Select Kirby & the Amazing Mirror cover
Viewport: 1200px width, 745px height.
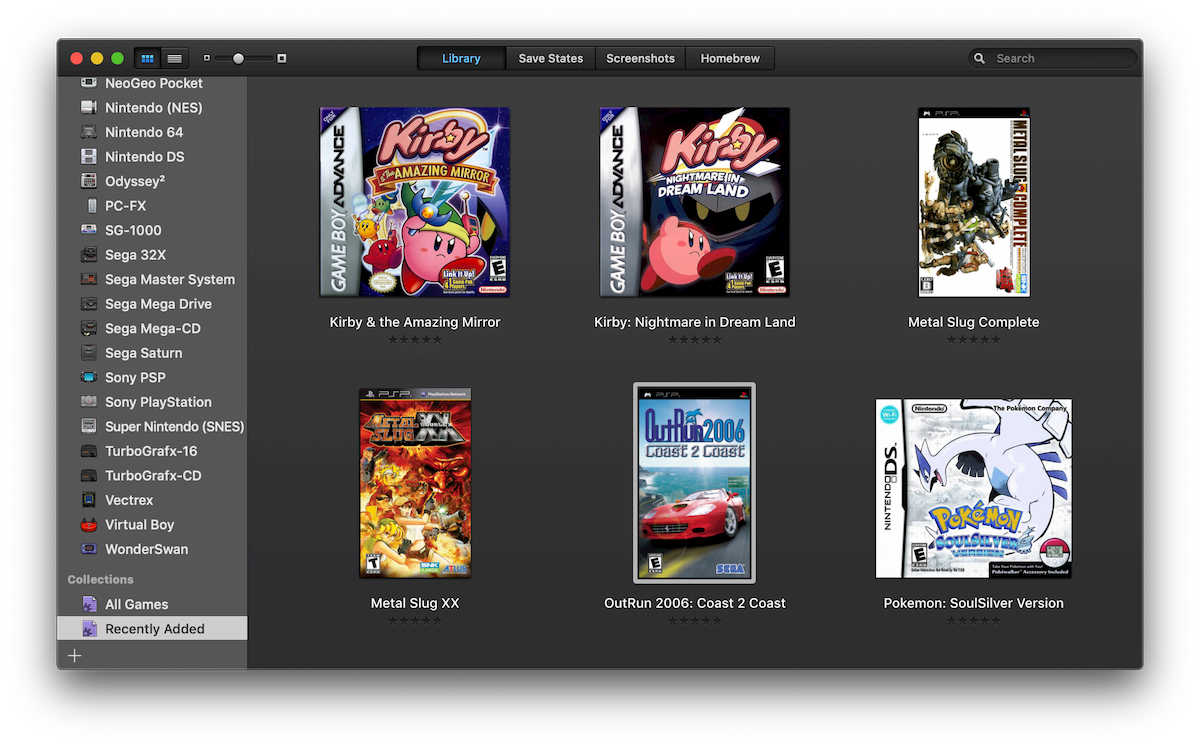[x=415, y=202]
